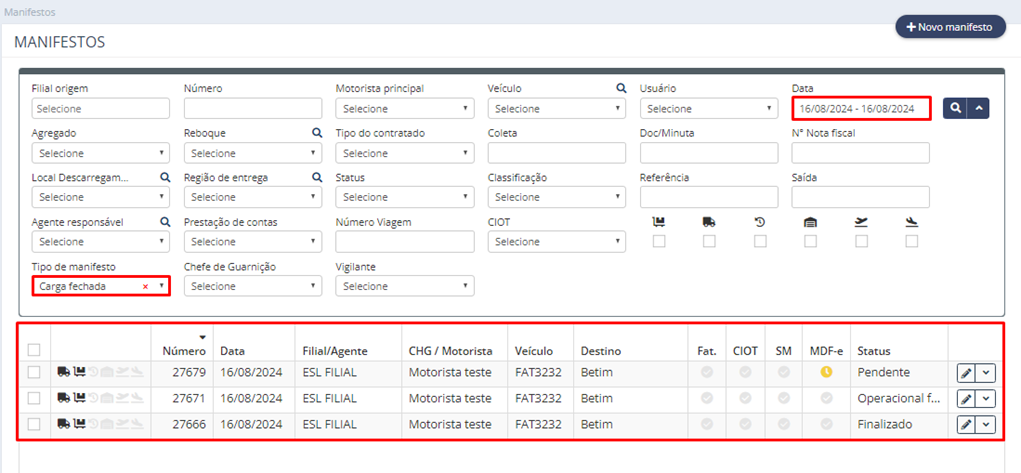Select the checkbox for manifest 27671
The width and height of the screenshot is (1021, 473).
pos(34,398)
